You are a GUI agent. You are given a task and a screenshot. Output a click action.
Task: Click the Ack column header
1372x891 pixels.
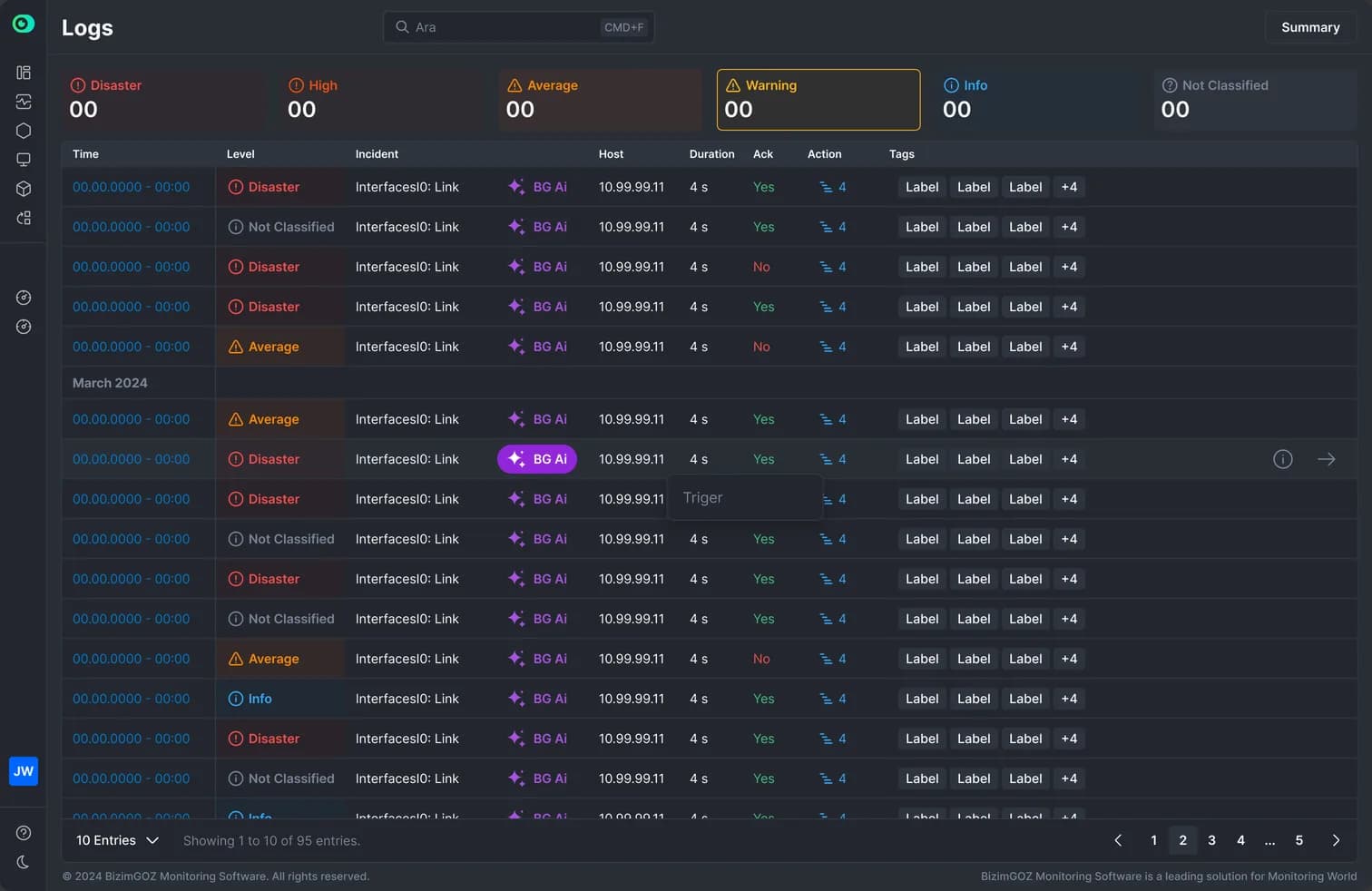tap(763, 154)
